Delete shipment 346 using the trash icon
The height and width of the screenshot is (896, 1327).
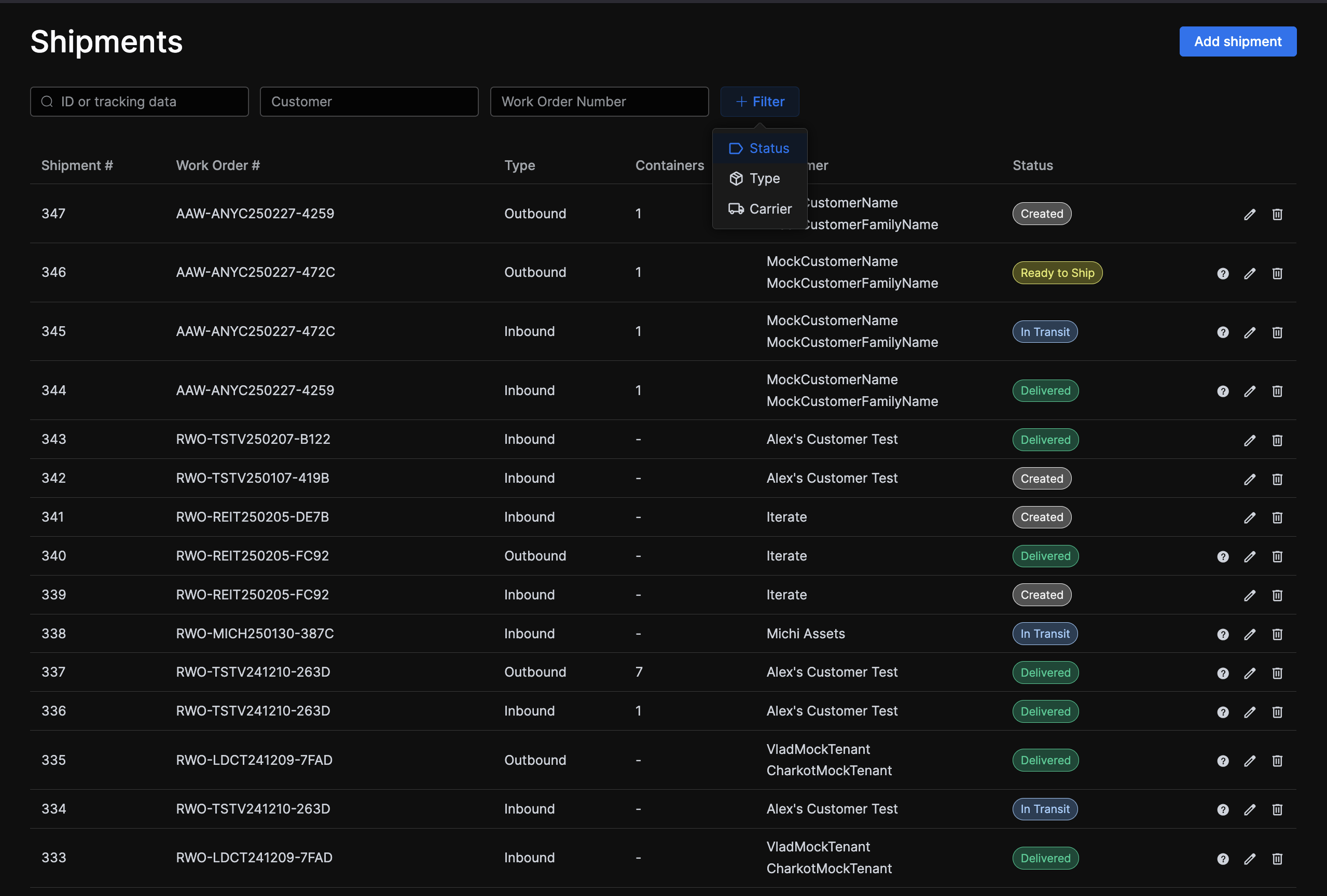point(1277,273)
